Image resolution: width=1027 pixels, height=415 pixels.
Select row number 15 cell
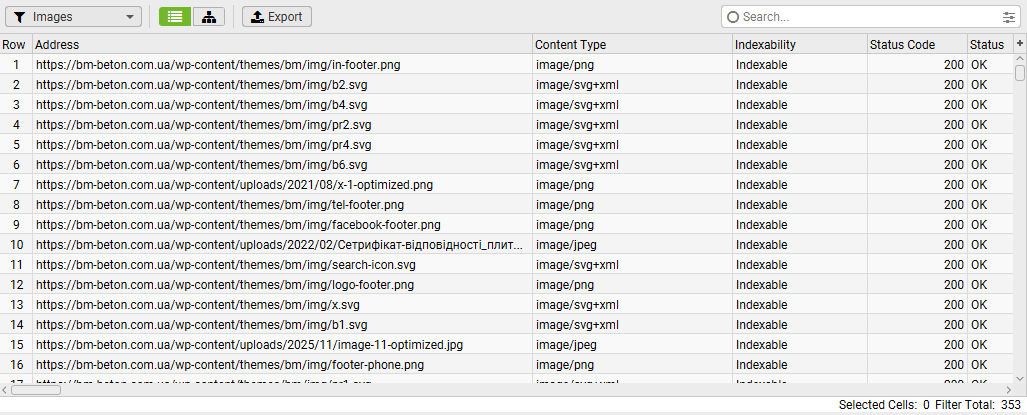click(16, 344)
